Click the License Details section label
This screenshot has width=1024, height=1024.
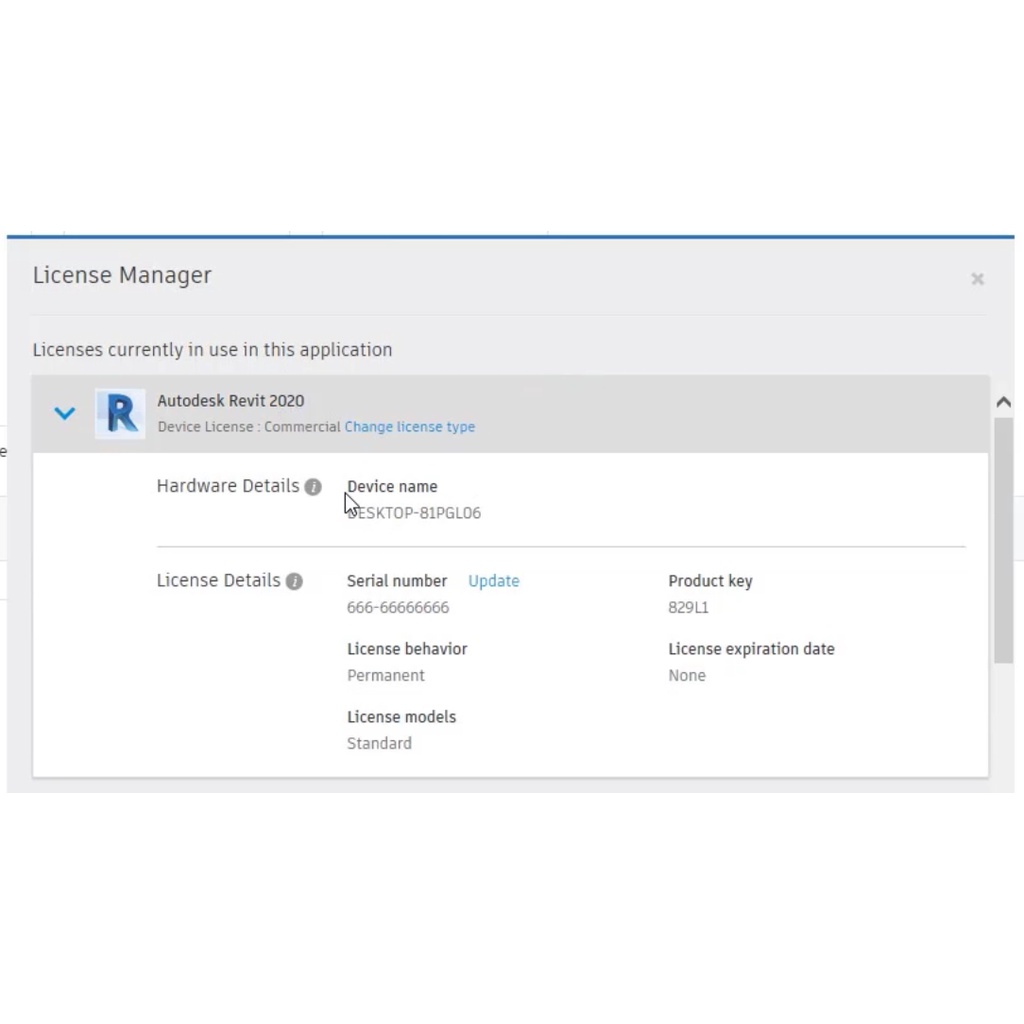point(218,580)
